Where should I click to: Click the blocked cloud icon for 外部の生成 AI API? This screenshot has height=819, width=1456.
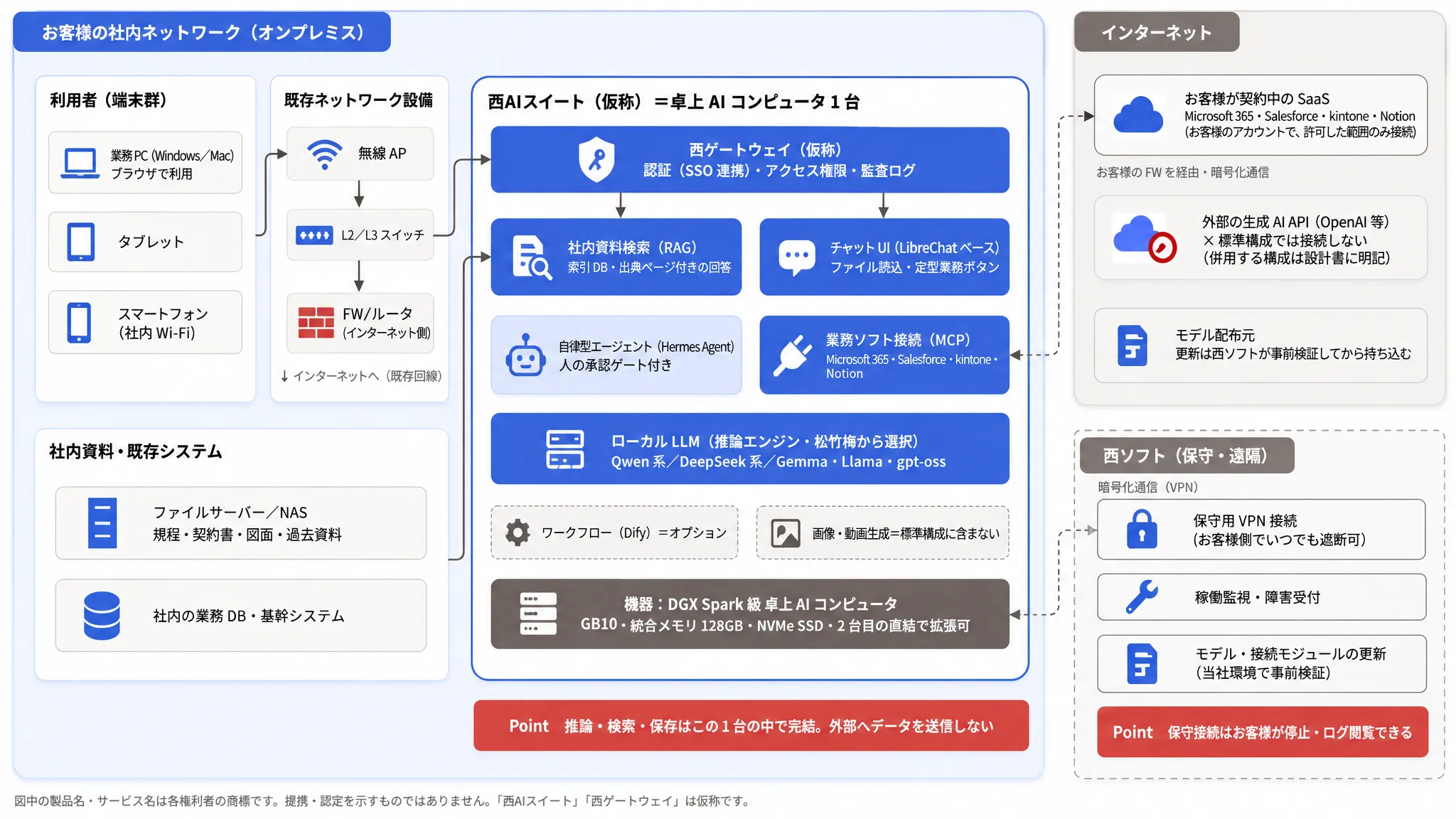(1145, 238)
